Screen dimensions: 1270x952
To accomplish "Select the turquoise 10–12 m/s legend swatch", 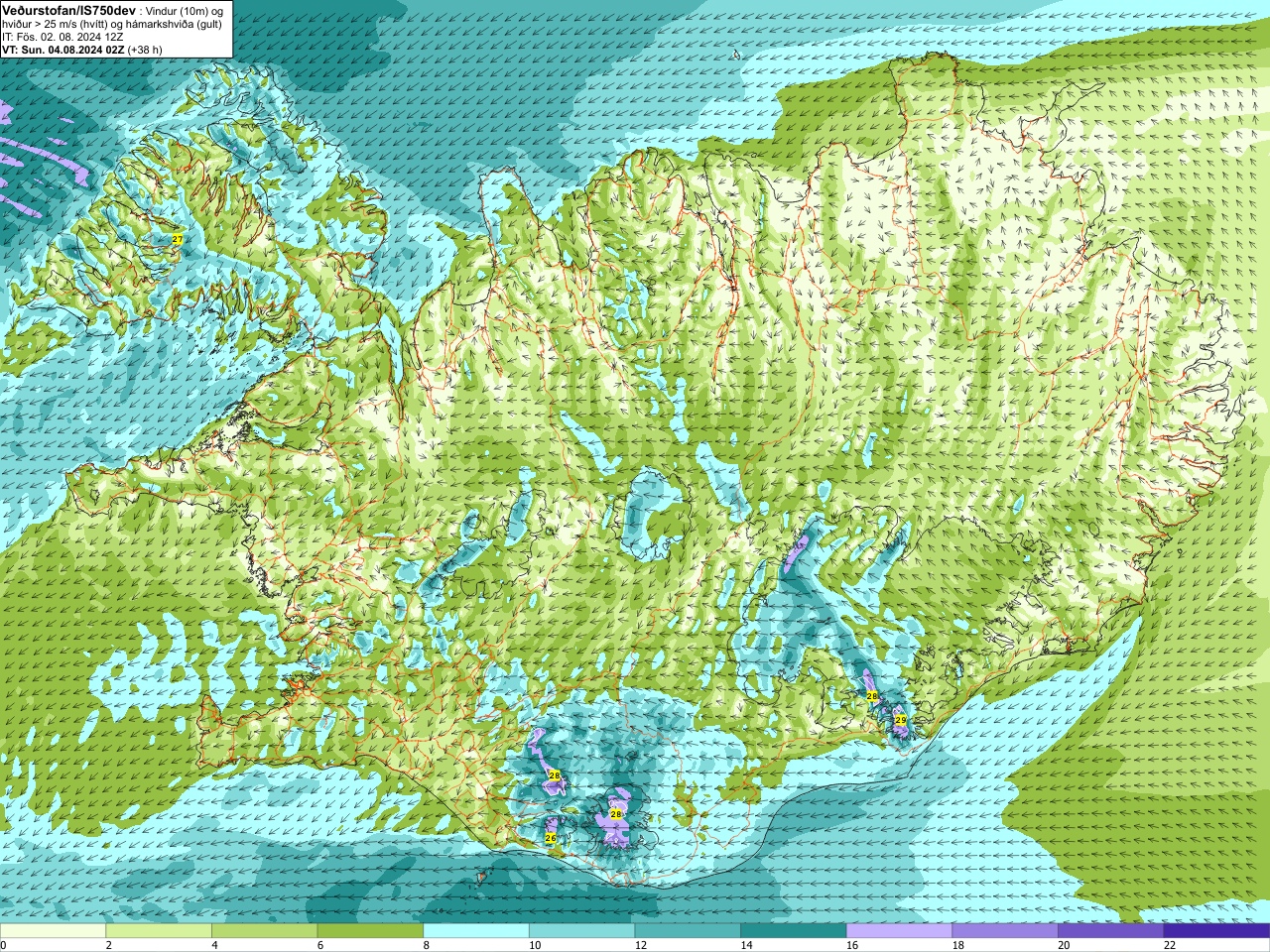I will (581, 931).
